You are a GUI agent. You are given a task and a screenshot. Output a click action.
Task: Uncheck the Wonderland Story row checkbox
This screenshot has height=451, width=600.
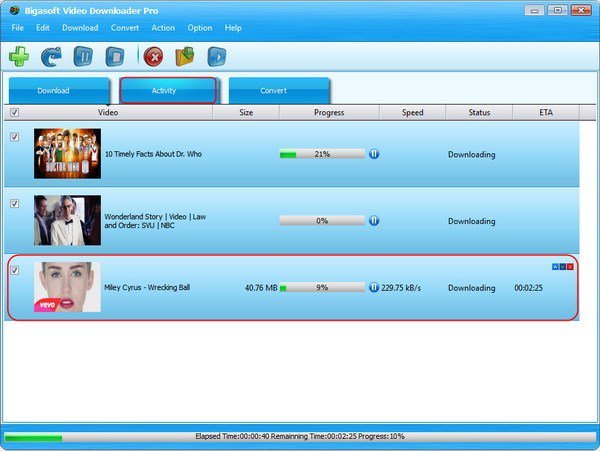14,204
